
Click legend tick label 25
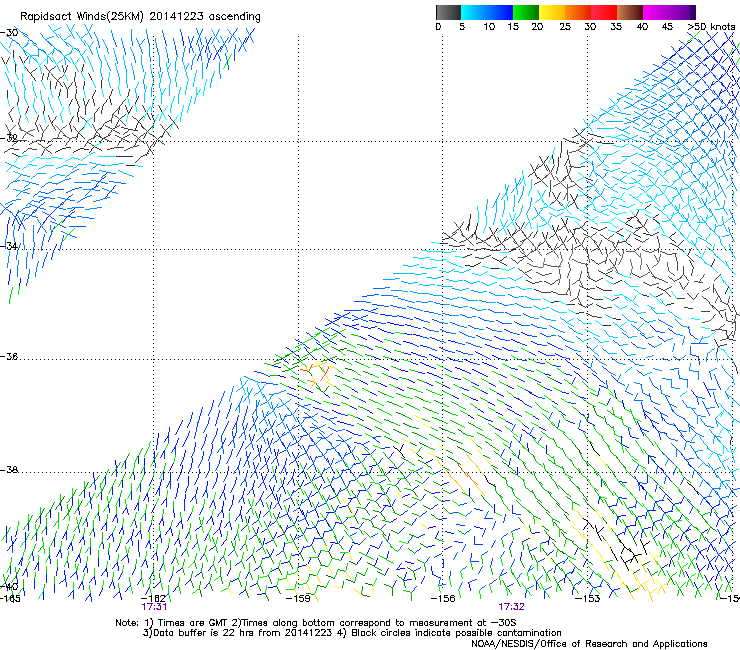pos(565,27)
